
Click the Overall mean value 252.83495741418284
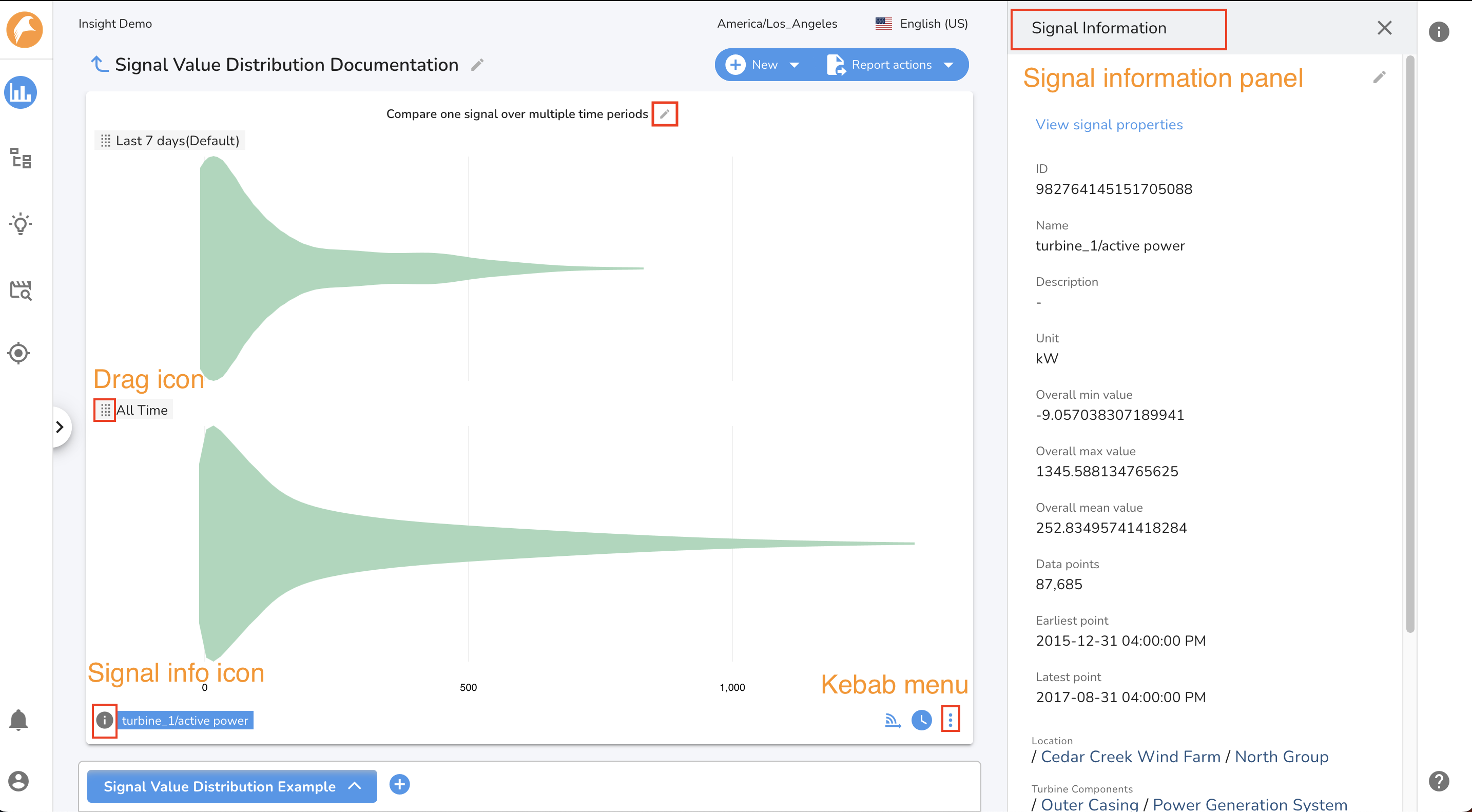(1111, 528)
